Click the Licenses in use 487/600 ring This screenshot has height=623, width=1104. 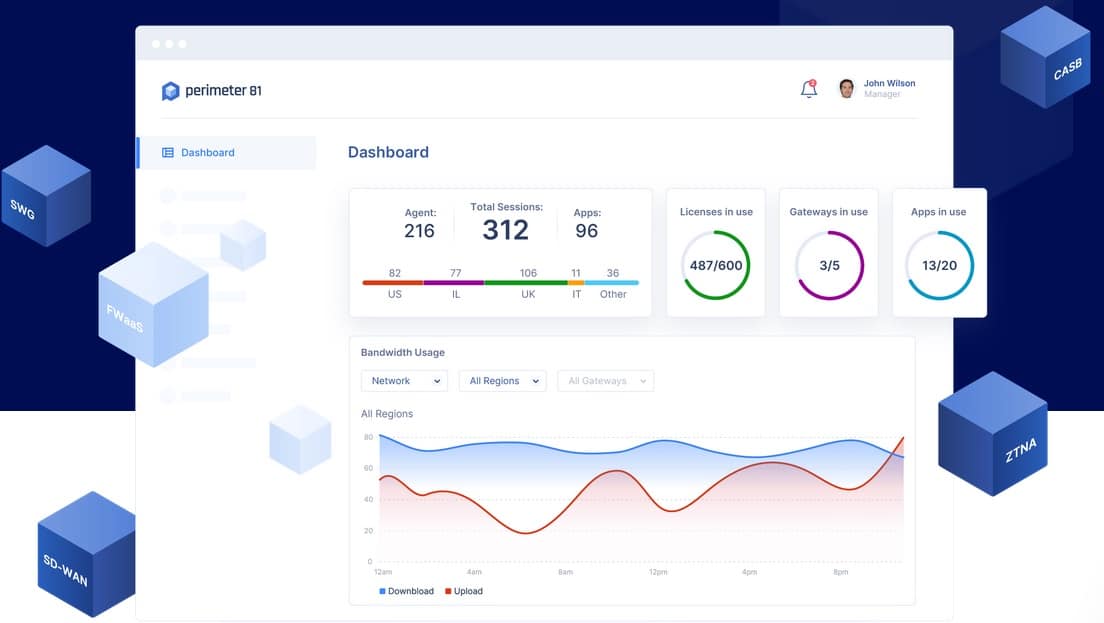pos(716,265)
